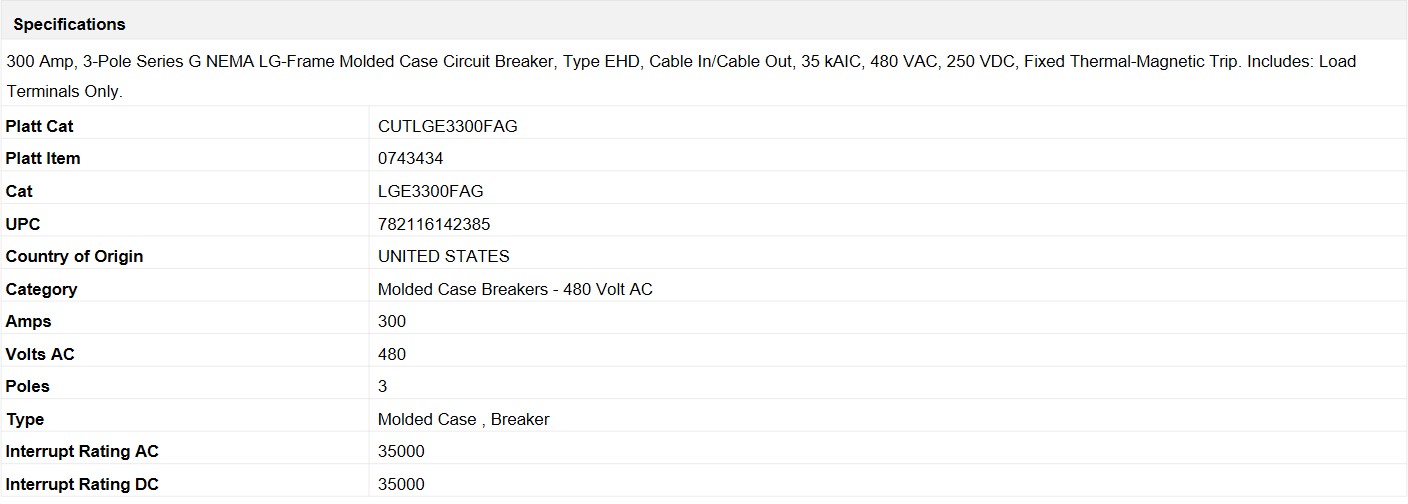Click the Platt Cat row label
The height and width of the screenshot is (504, 1408).
[39, 126]
